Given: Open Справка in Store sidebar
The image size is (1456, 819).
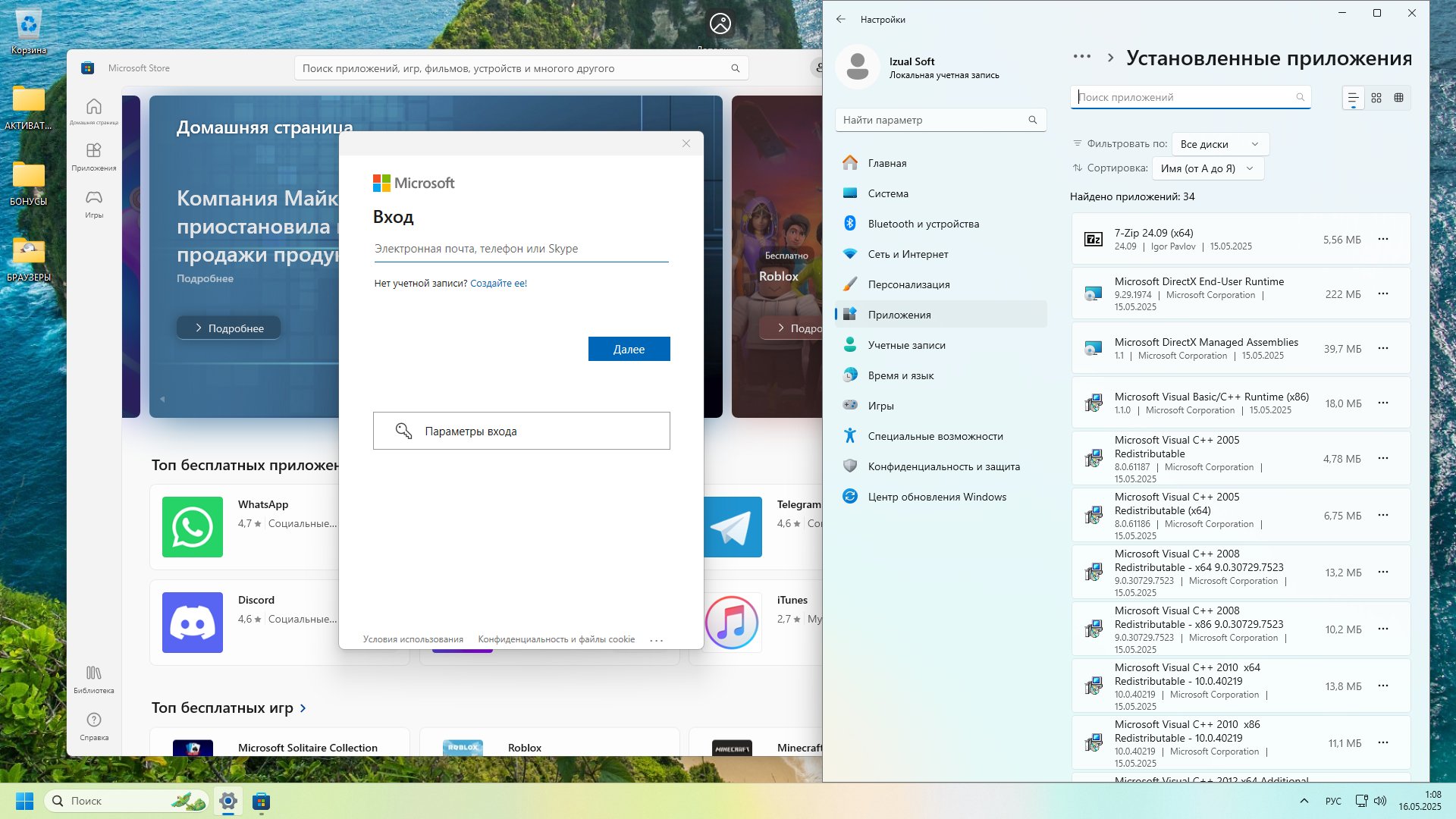Looking at the screenshot, I should click(94, 726).
